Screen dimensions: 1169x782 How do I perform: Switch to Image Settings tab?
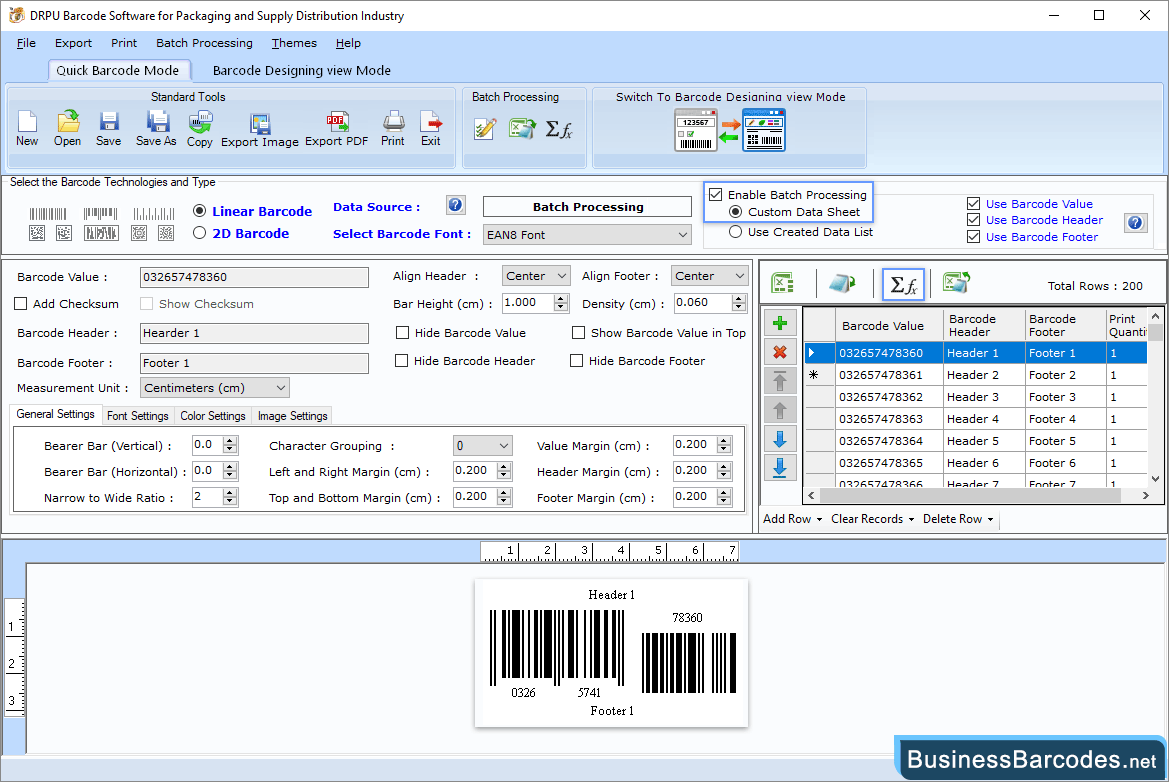click(292, 416)
